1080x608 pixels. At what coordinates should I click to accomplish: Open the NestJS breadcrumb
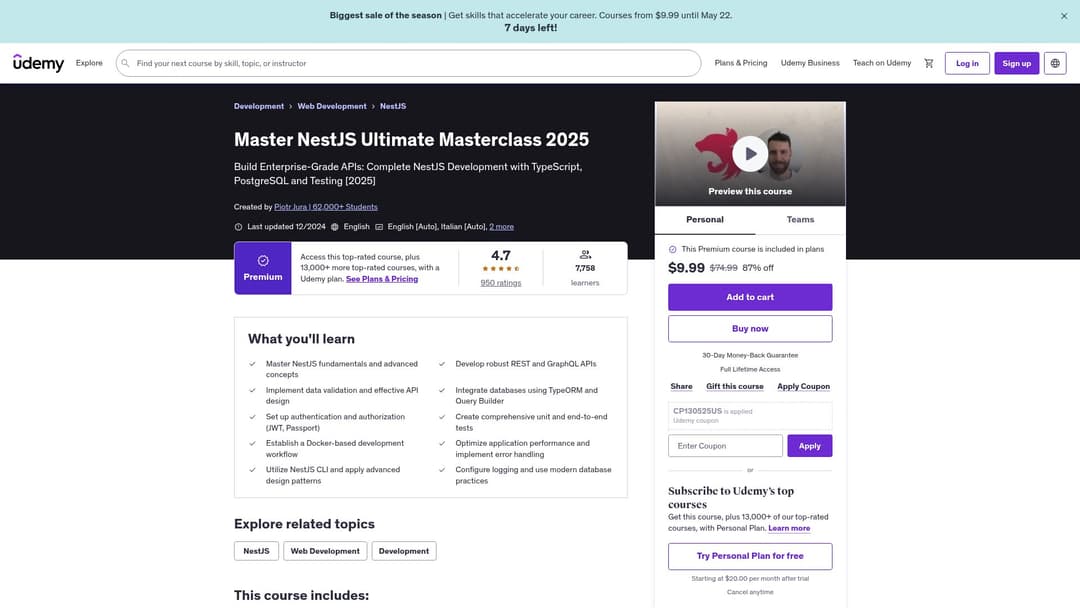pos(393,107)
